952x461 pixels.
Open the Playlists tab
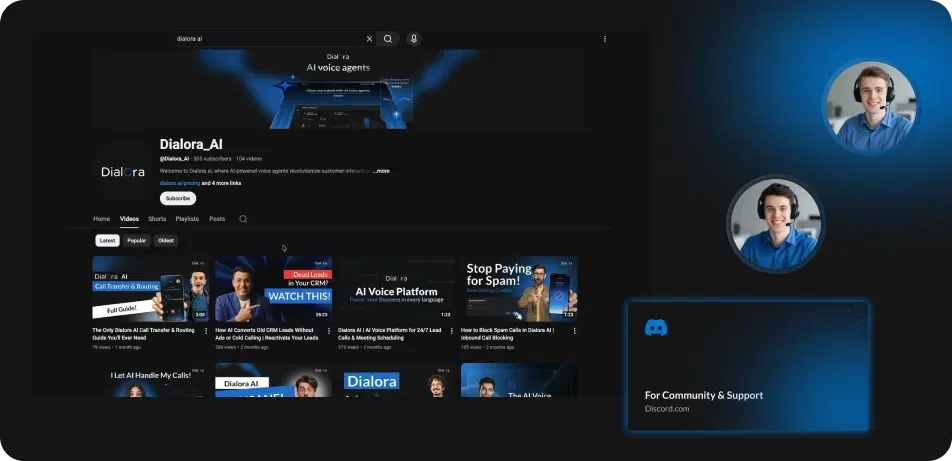187,219
